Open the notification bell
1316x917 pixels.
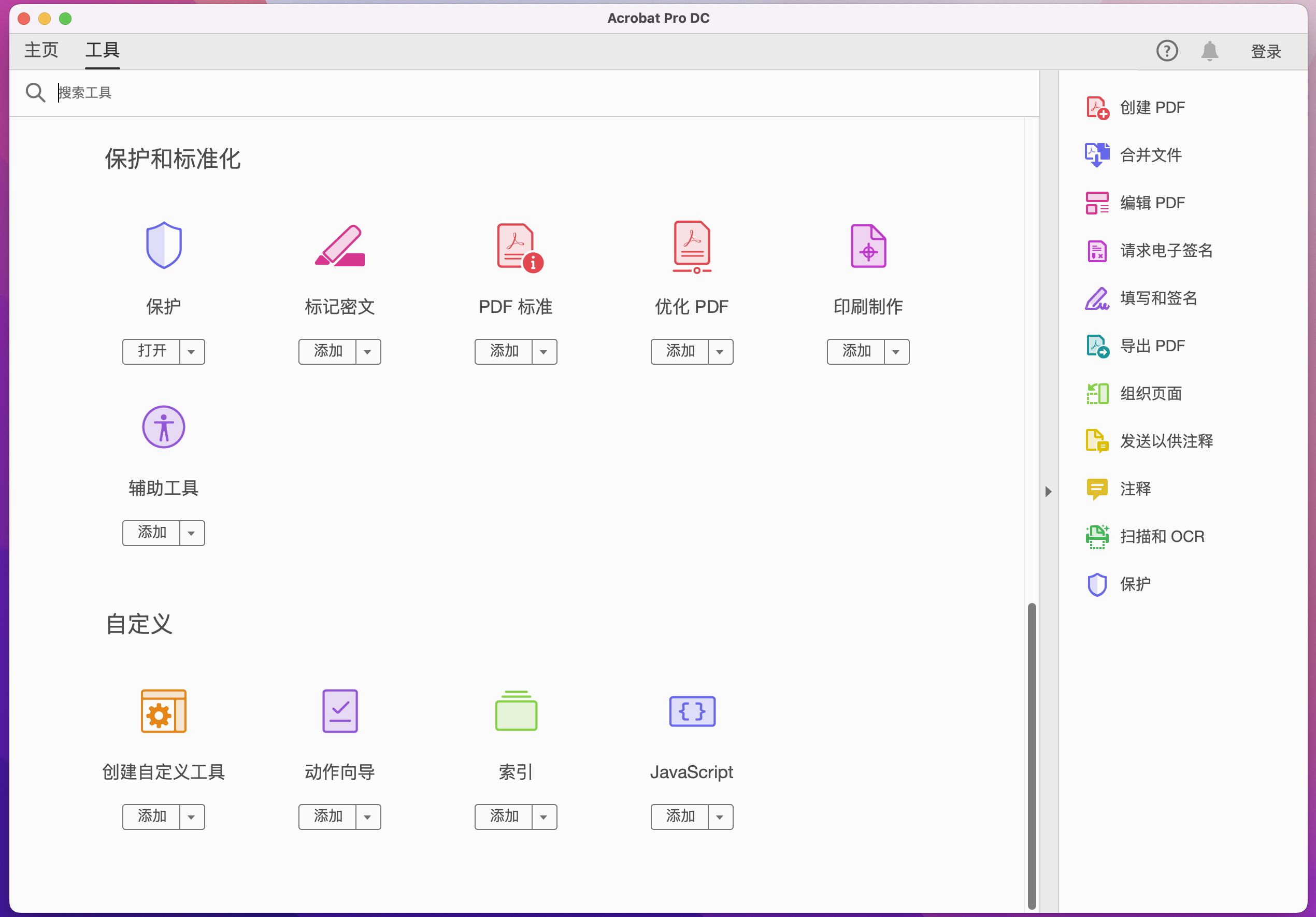pos(1210,51)
